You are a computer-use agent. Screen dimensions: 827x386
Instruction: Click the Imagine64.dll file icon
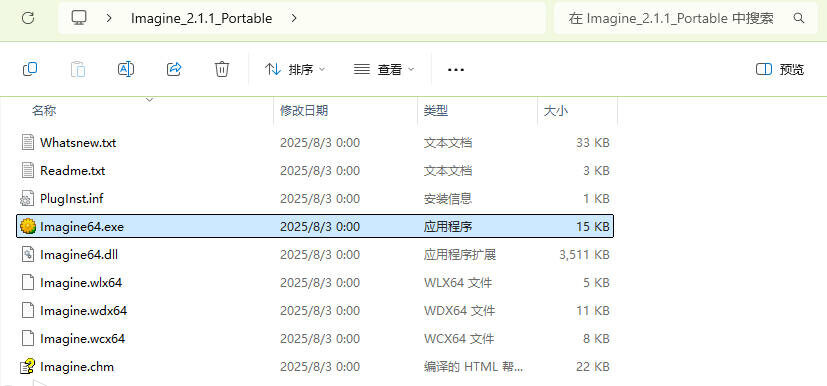pos(27,254)
